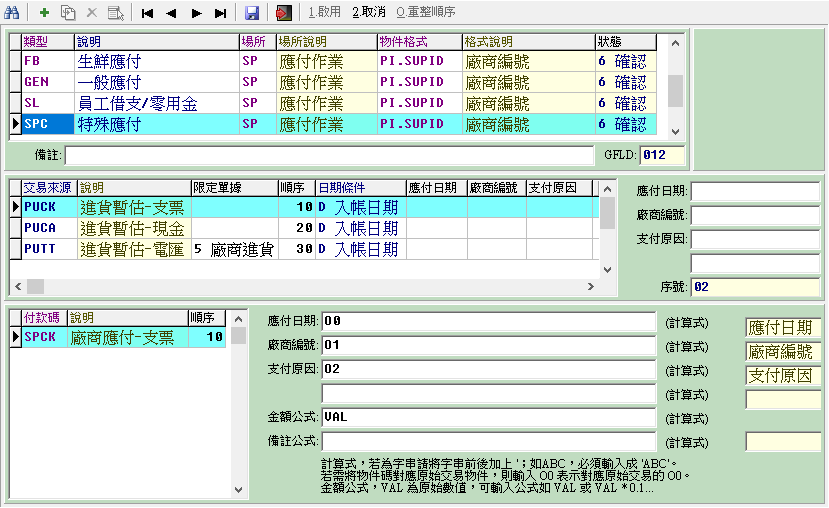Viewport: 829px width, 508px height.
Task: Click right panel 廠商編號 input field
Action: (x=755, y=215)
